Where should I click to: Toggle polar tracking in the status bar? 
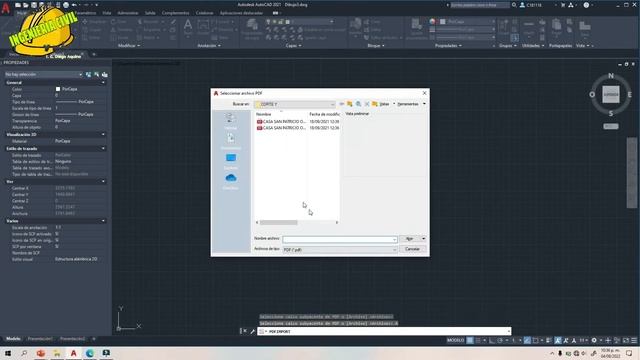pos(500,340)
